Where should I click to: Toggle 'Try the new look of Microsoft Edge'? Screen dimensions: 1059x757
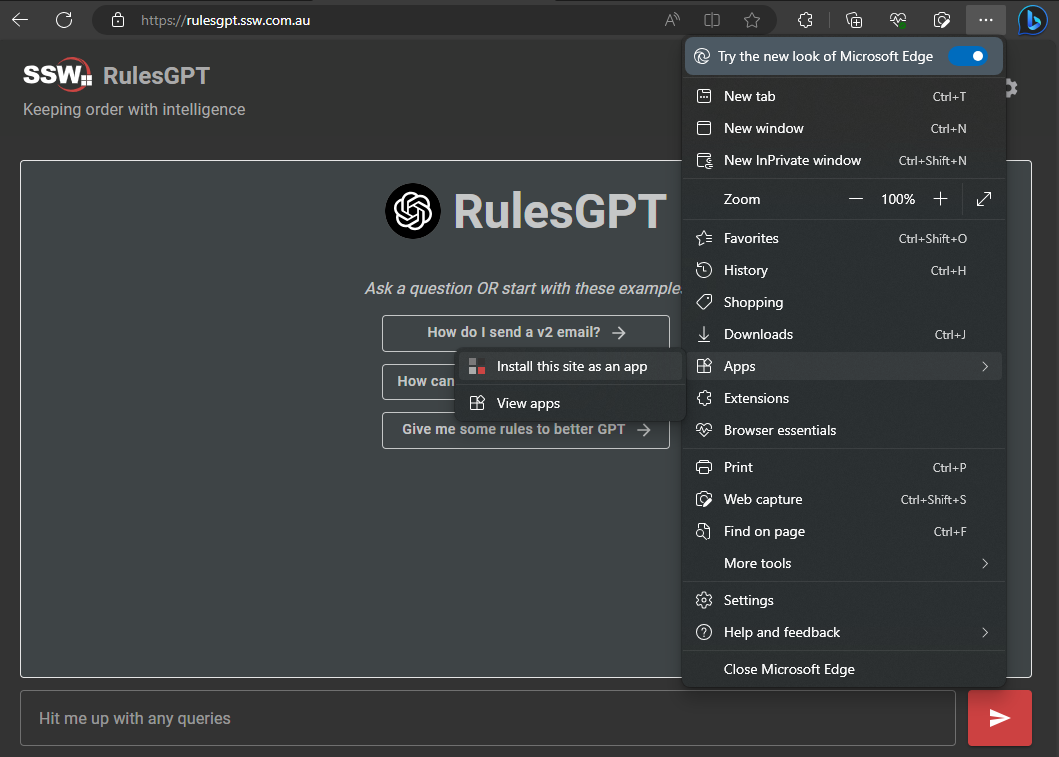pos(968,56)
